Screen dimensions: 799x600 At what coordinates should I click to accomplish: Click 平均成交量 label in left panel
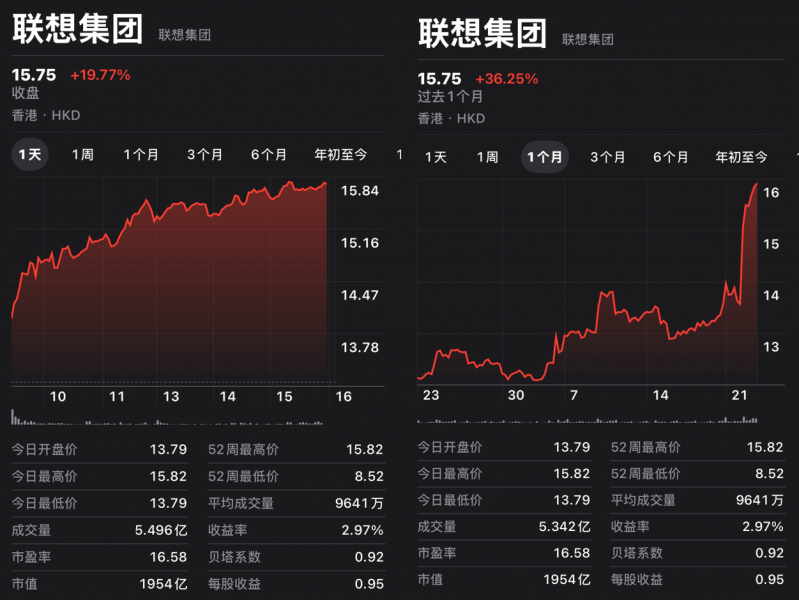(241, 504)
